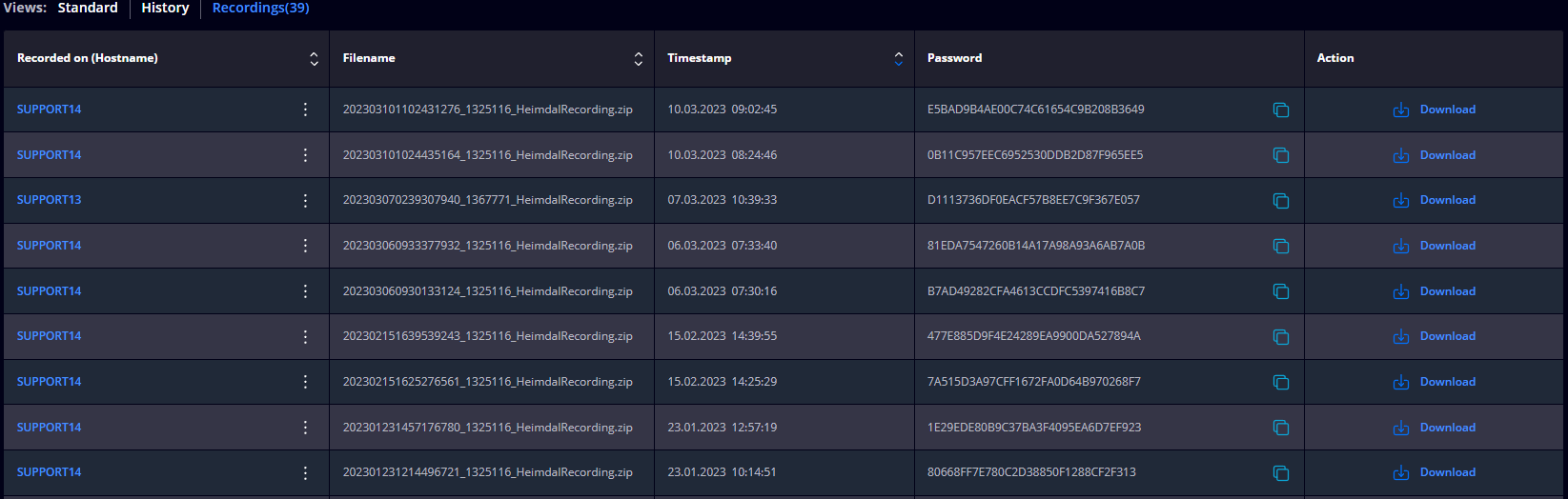Copy password for the 12:57:19 recording
Viewport: 1568px width, 499px height.
coord(1281,428)
